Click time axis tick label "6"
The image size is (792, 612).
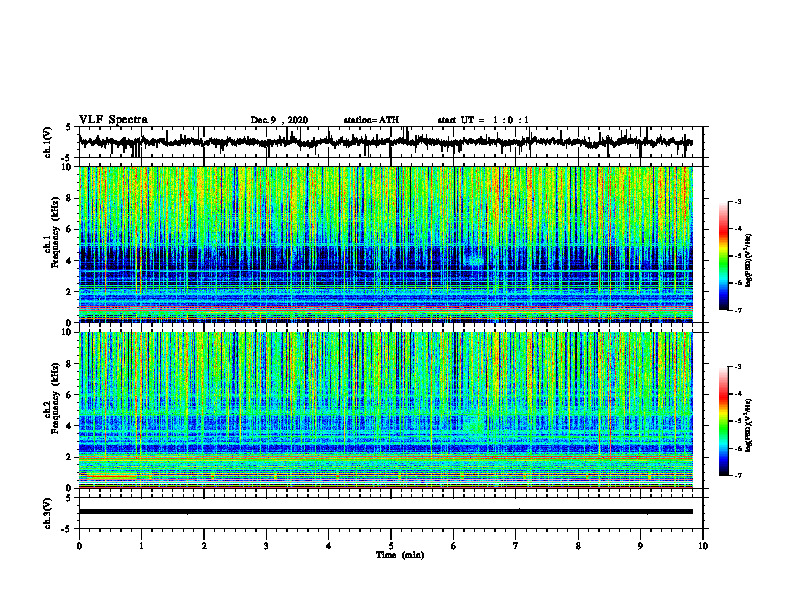(454, 546)
